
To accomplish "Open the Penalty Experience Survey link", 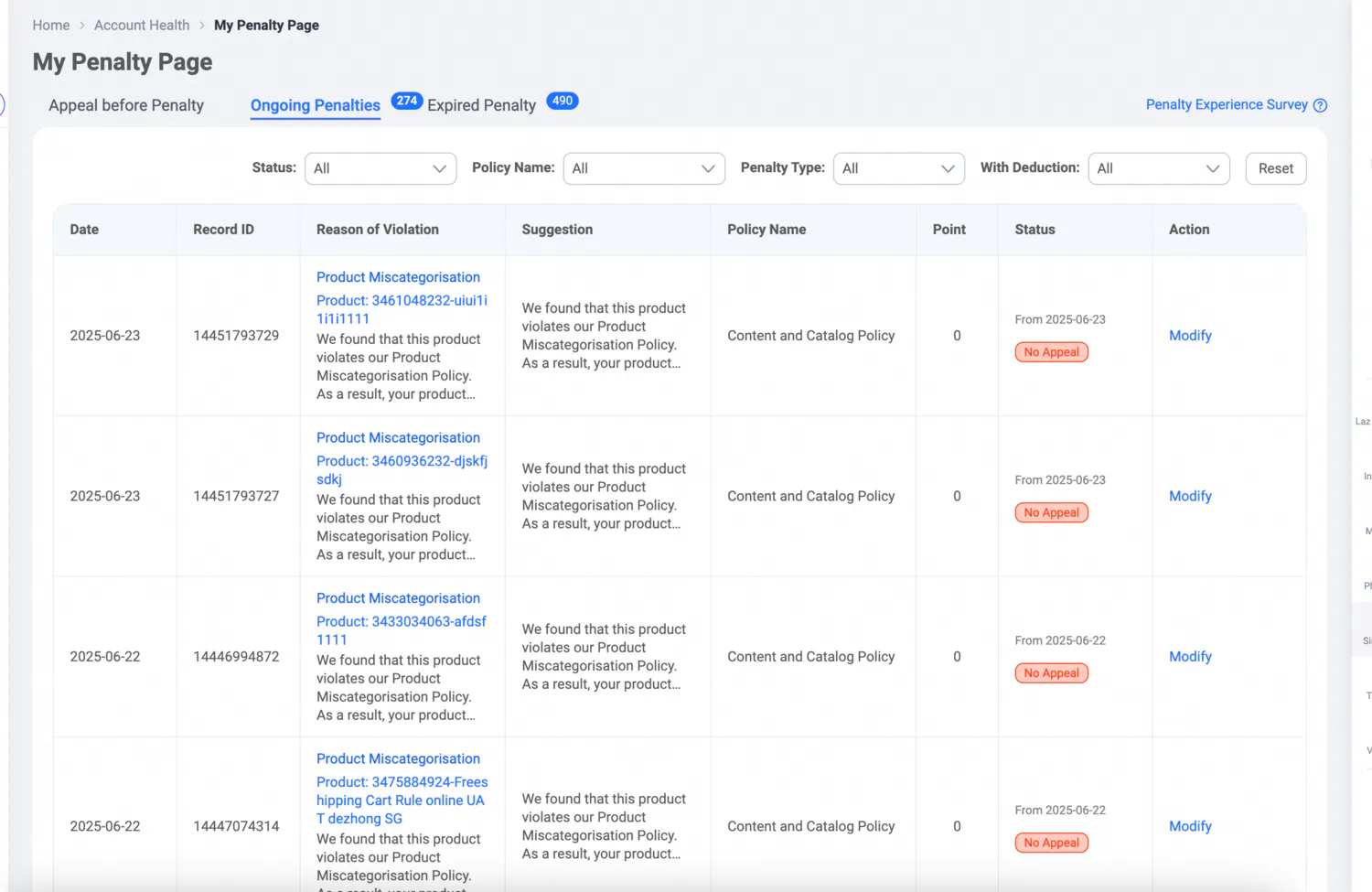I will (x=1226, y=104).
